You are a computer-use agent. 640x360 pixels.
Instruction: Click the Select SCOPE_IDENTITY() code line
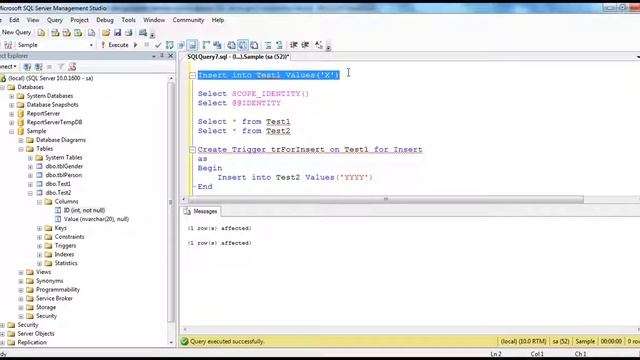(x=253, y=94)
